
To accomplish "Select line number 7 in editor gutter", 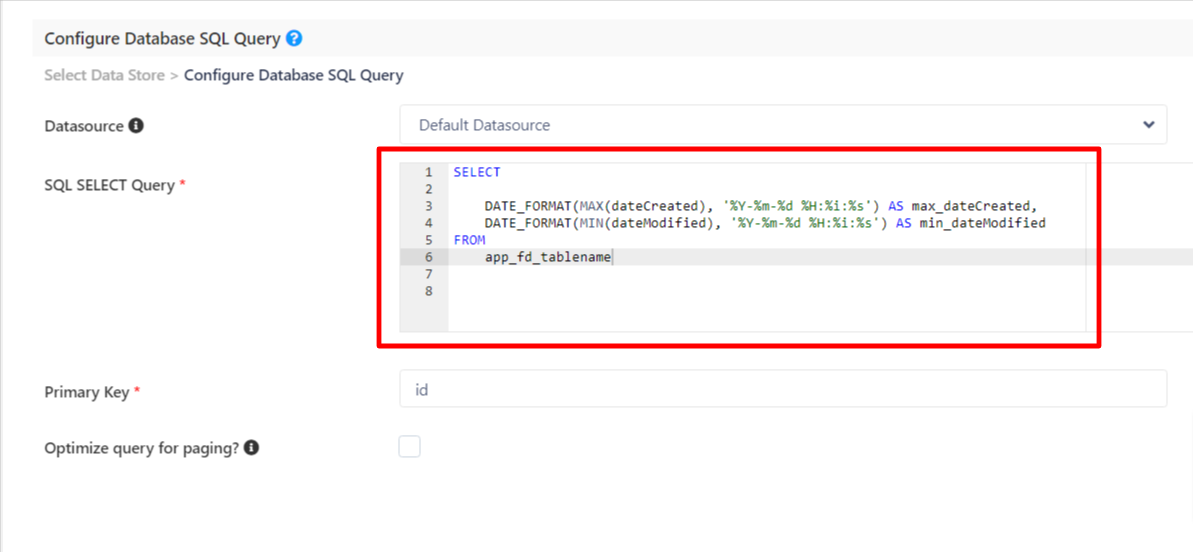I will click(x=429, y=274).
